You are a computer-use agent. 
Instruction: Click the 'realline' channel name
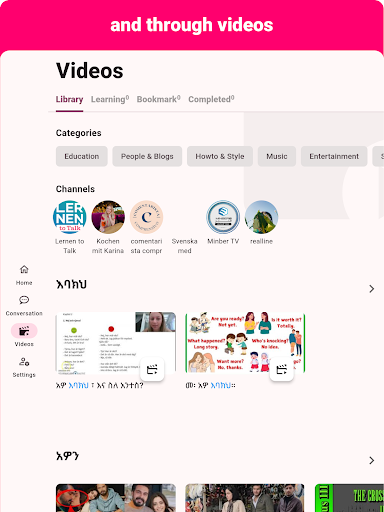click(261, 241)
